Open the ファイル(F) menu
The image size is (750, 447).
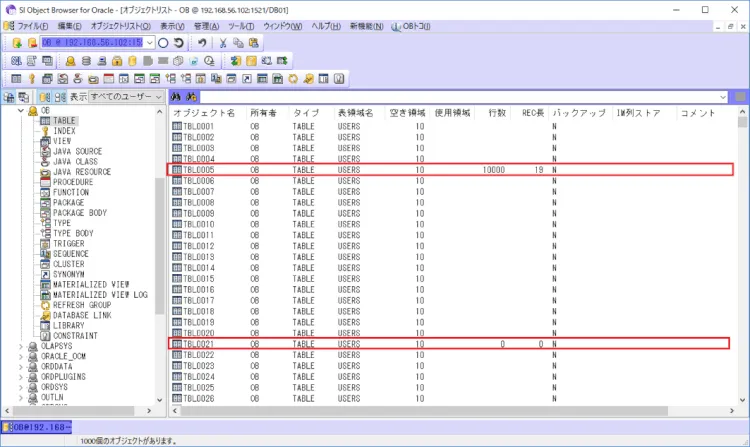pyautogui.click(x=32, y=26)
